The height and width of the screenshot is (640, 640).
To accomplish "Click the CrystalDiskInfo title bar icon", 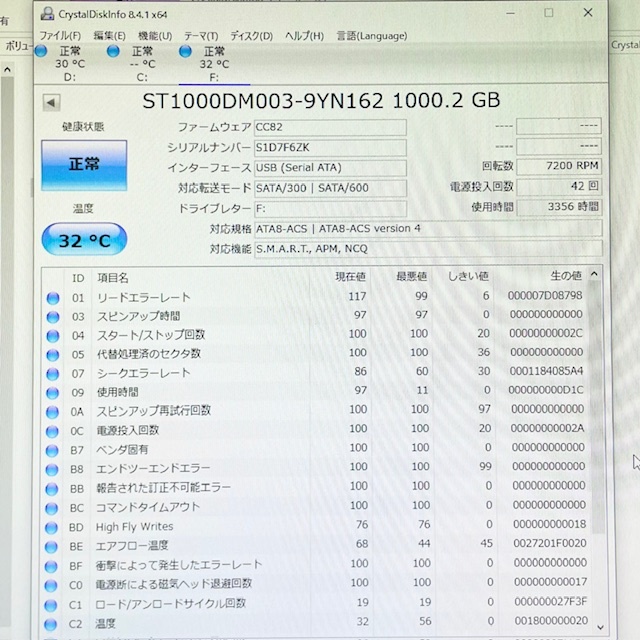I will click(x=48, y=14).
